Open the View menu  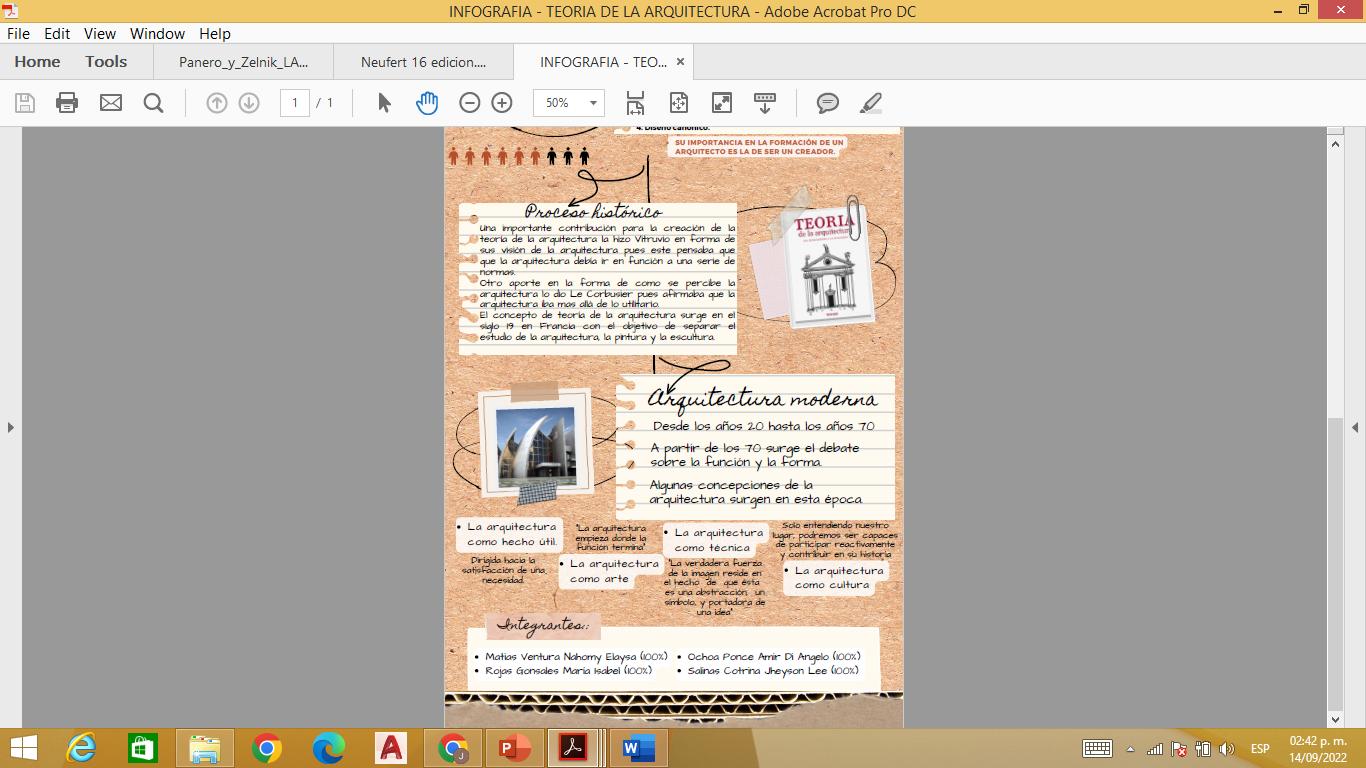coord(100,33)
